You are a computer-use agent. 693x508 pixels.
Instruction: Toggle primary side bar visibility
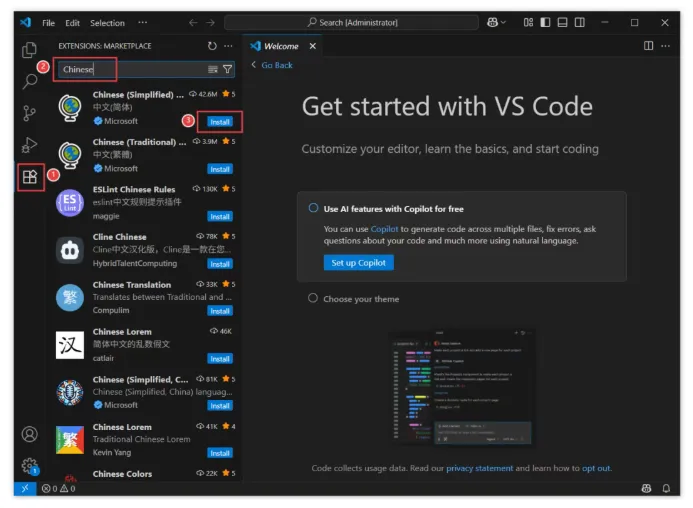pyautogui.click(x=545, y=22)
